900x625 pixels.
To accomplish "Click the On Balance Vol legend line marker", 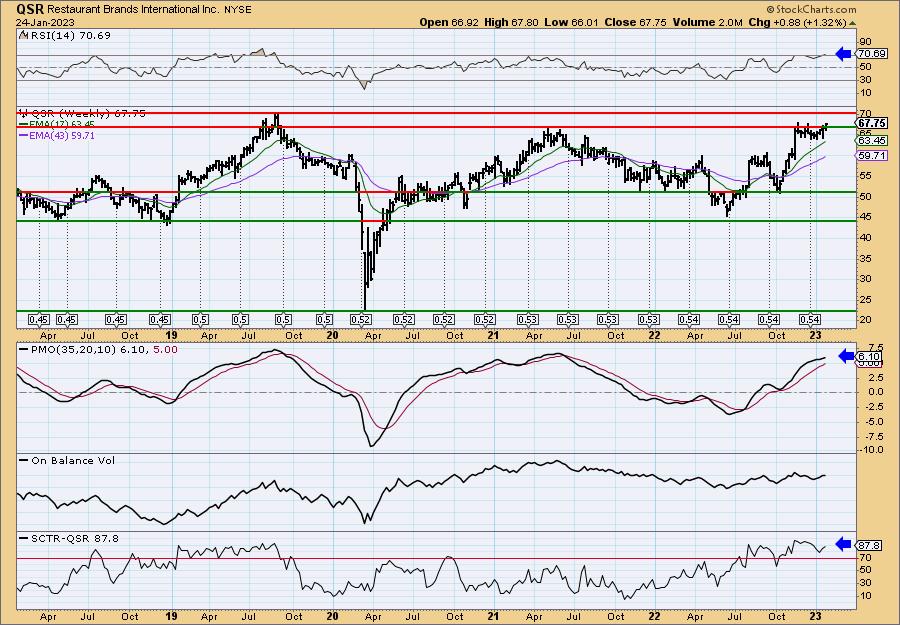I will pos(23,460).
